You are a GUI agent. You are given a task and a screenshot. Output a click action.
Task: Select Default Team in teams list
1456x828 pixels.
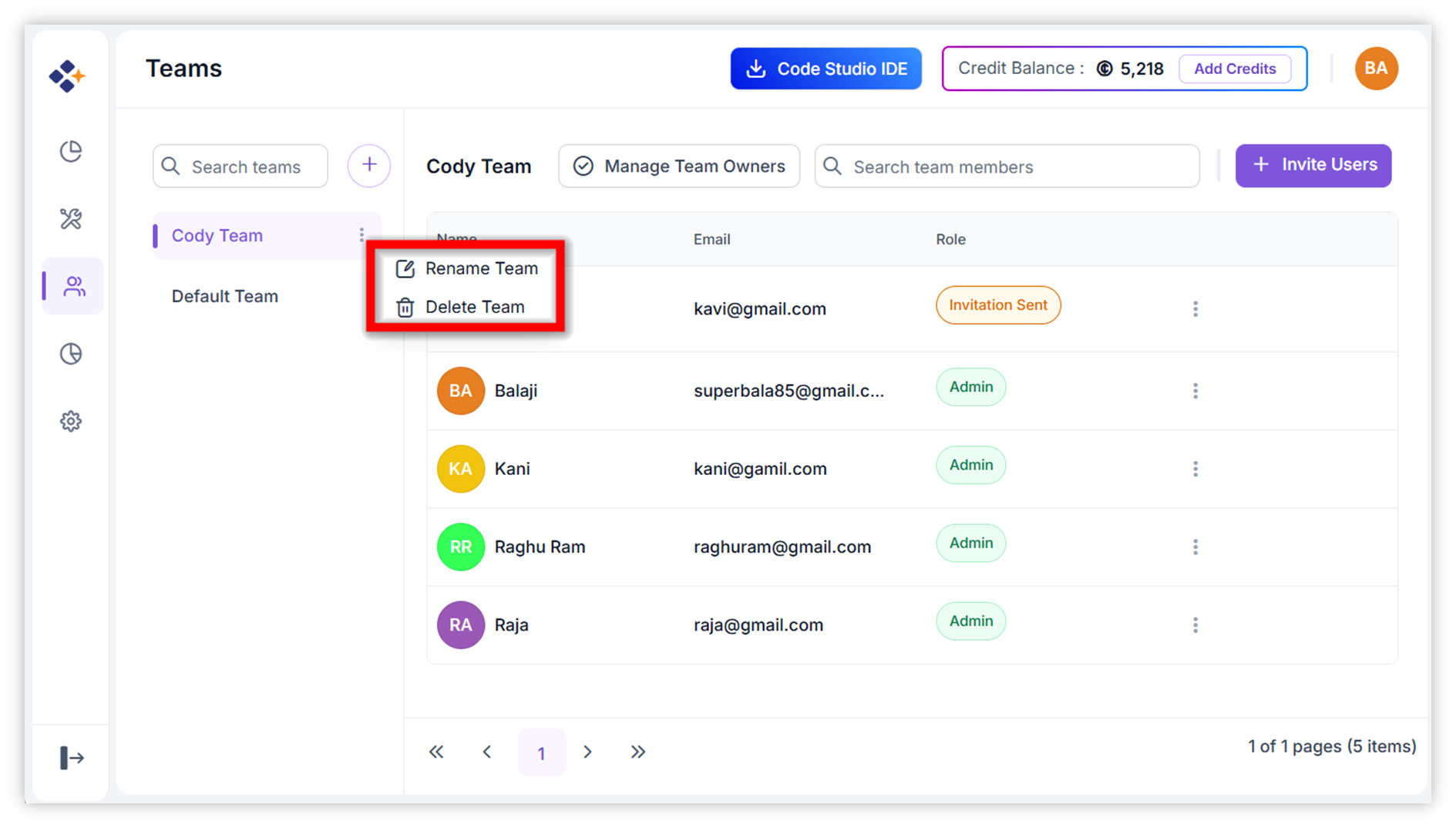click(224, 296)
